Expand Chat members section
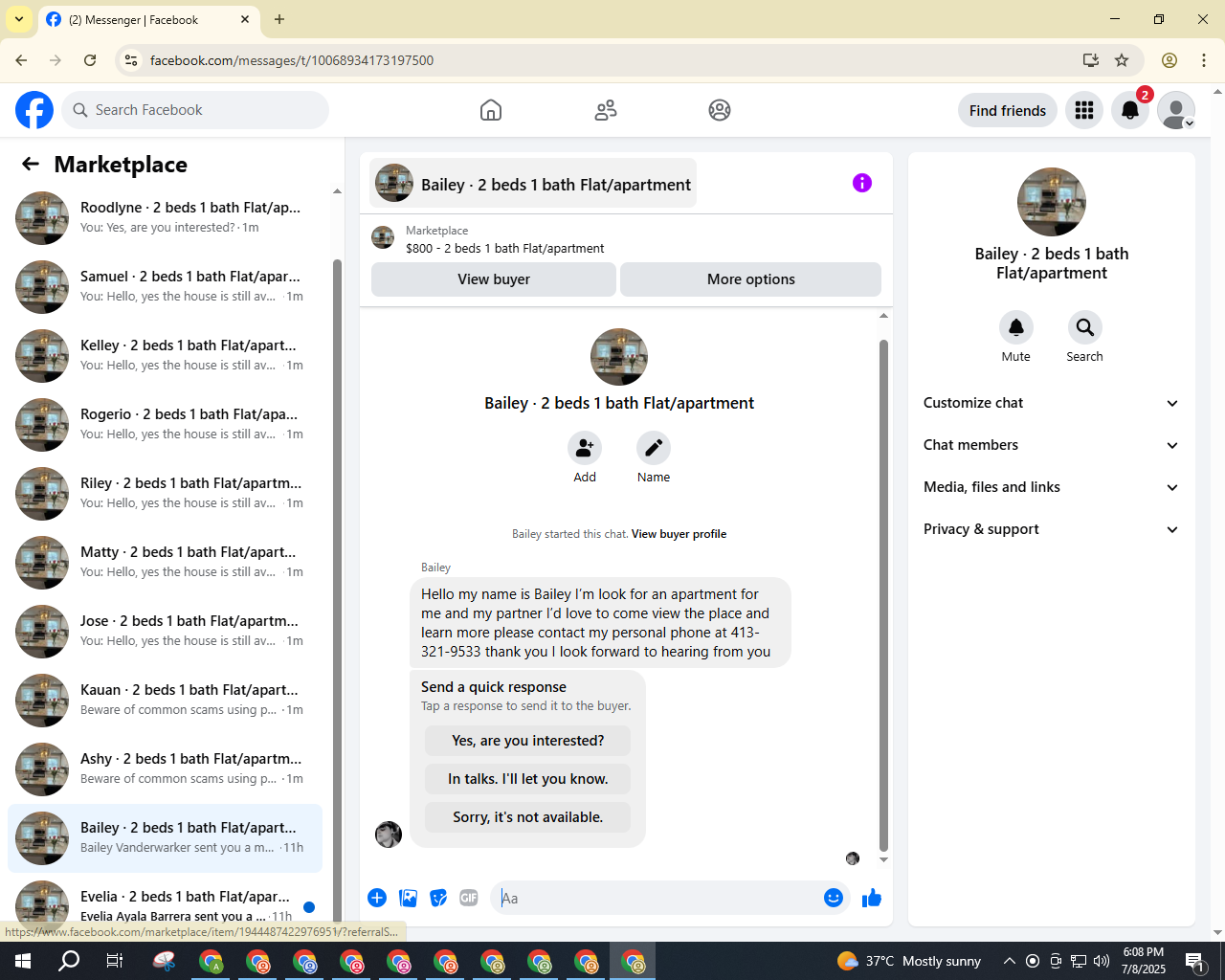The width and height of the screenshot is (1225, 980). point(1052,445)
